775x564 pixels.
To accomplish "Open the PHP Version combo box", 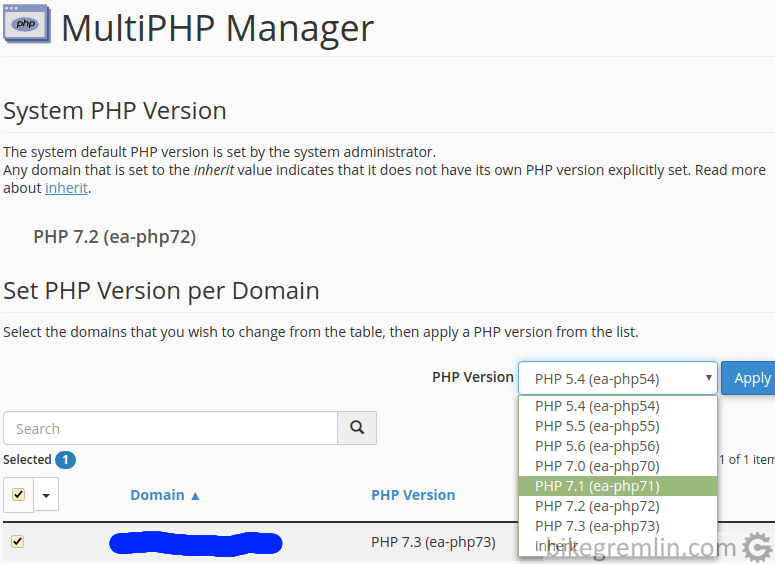I will (x=617, y=378).
